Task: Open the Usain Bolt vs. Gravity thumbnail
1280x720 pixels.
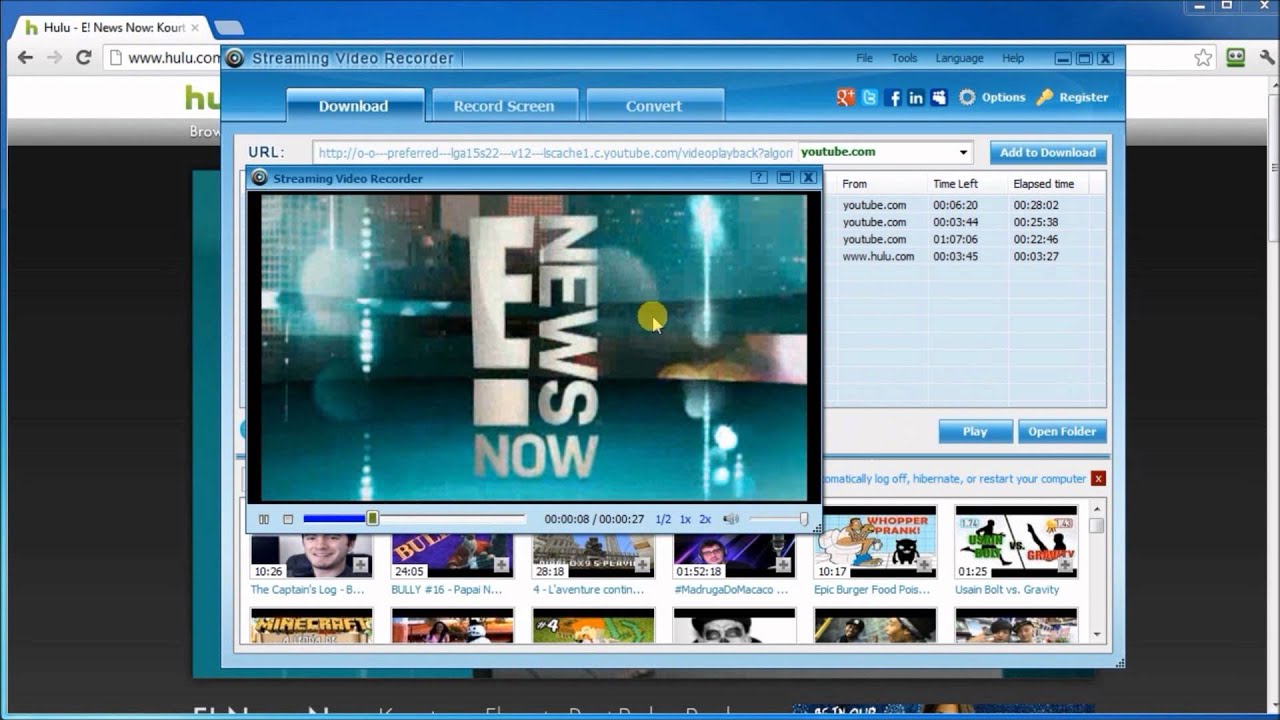Action: point(1016,542)
